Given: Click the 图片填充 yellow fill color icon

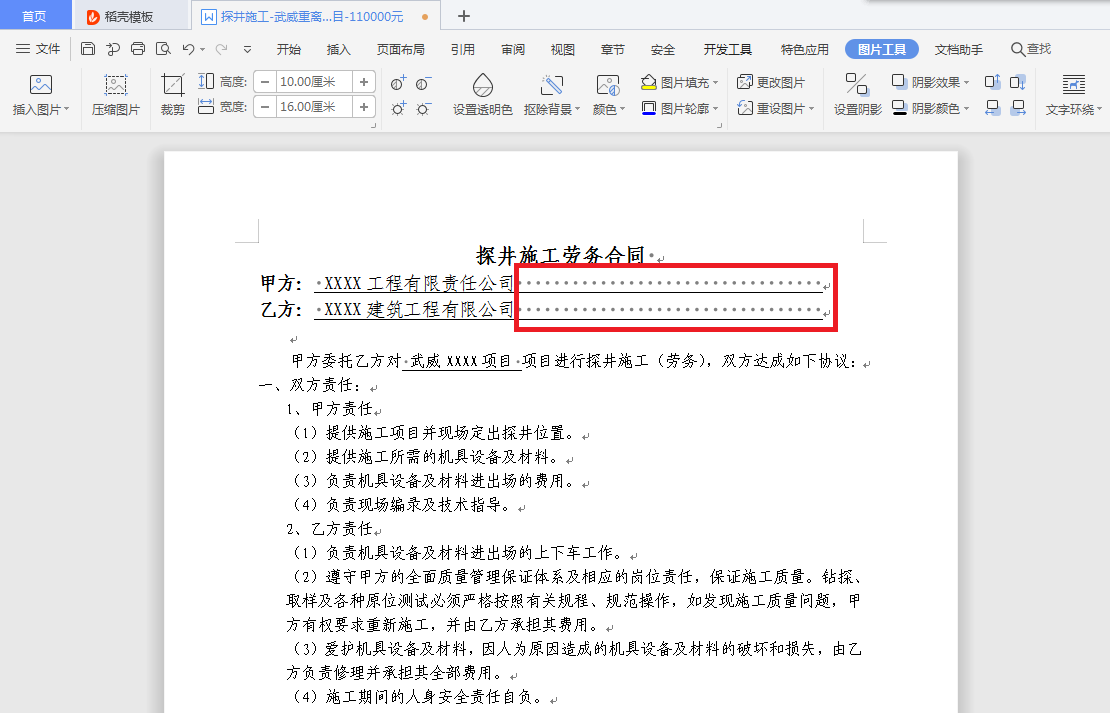Looking at the screenshot, I should (x=648, y=83).
